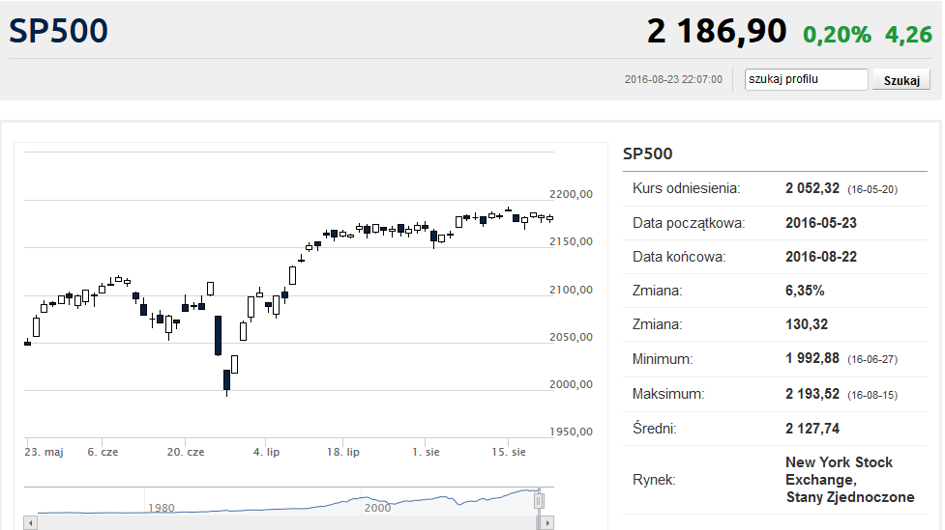Click the green 0,20% change value
The width and height of the screenshot is (945, 530).
(837, 34)
